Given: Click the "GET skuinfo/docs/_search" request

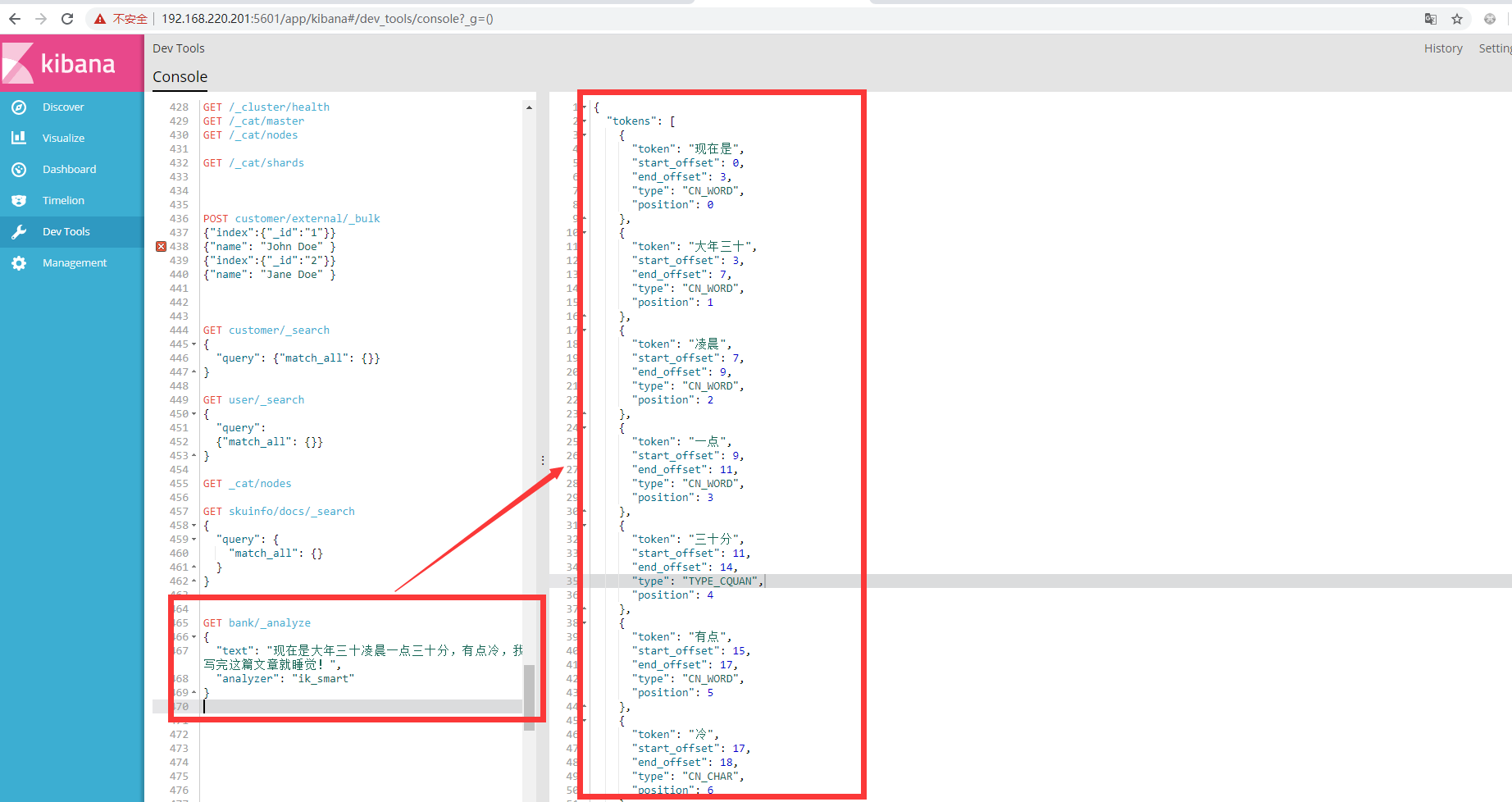Looking at the screenshot, I should [x=279, y=512].
